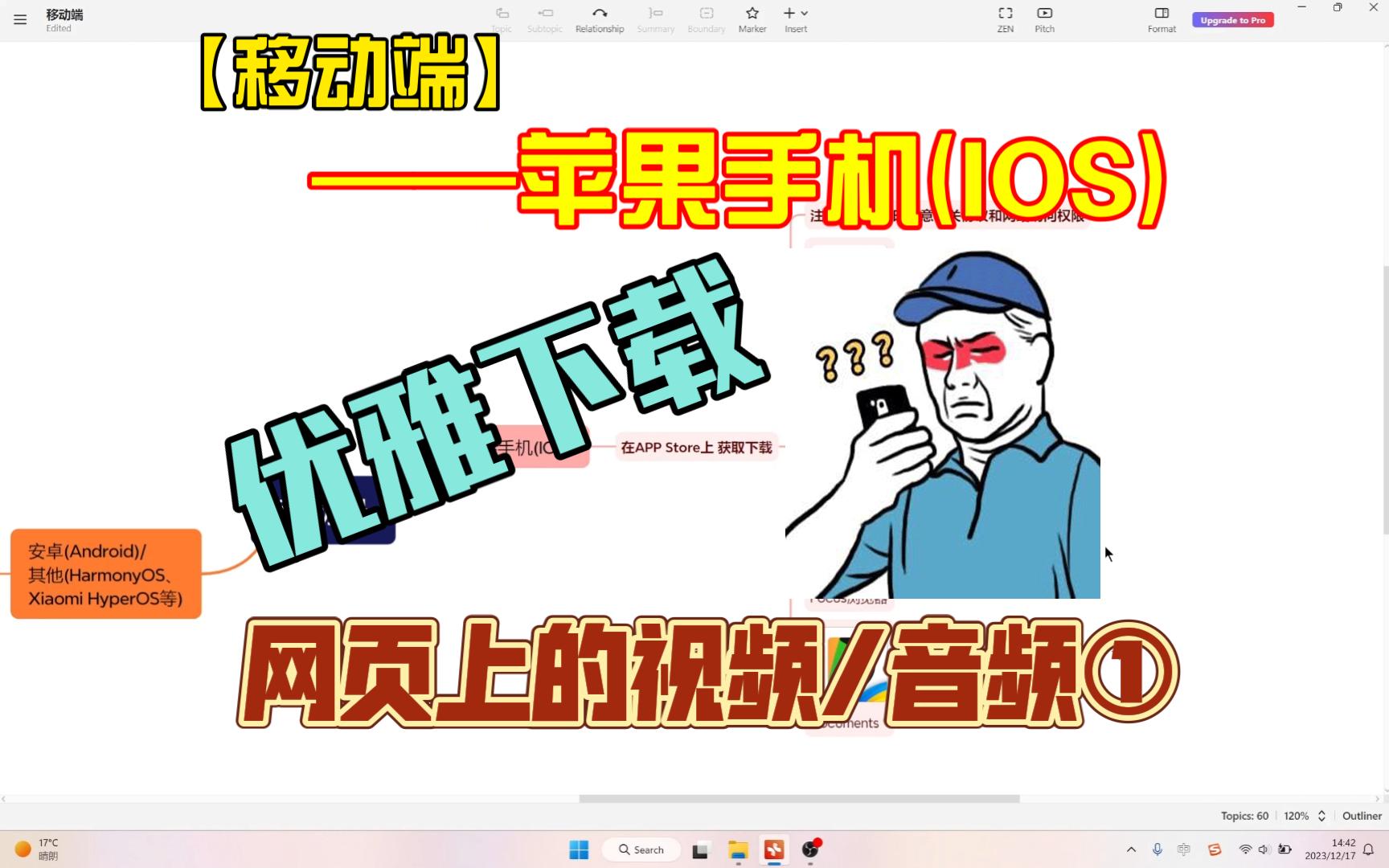Click the battery status icon
Viewport: 1389px width, 868px height.
[x=1285, y=850]
